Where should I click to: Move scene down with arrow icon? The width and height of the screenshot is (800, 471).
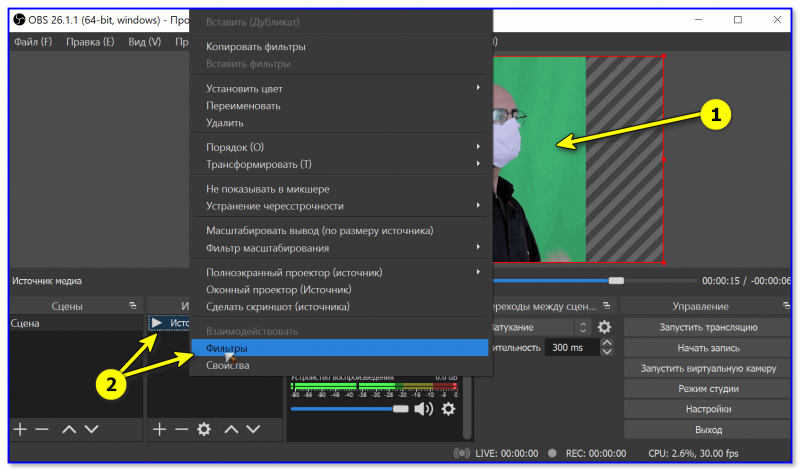pyautogui.click(x=91, y=429)
